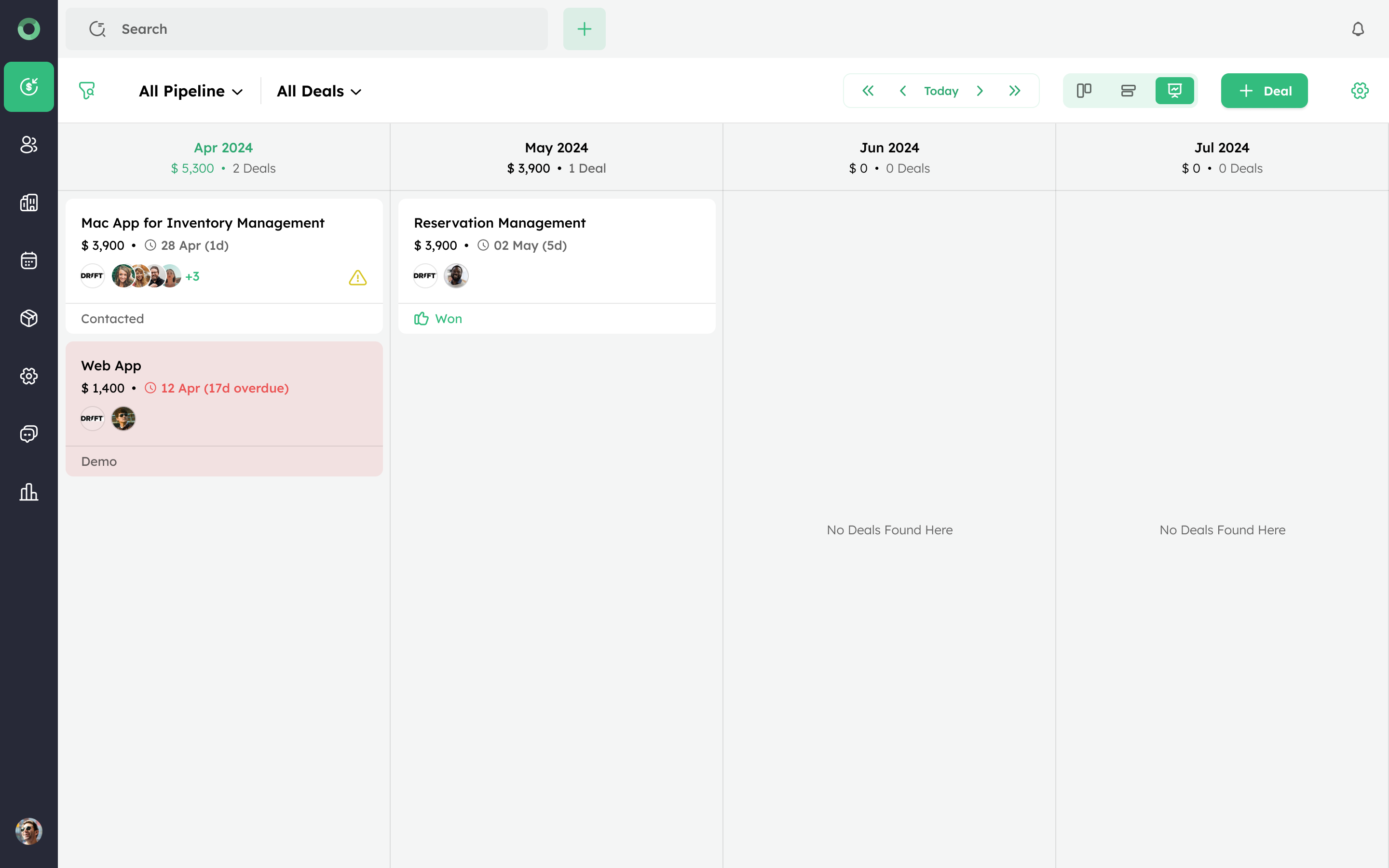Go to next month with single chevron
This screenshot has height=868, width=1389.
pos(980,91)
